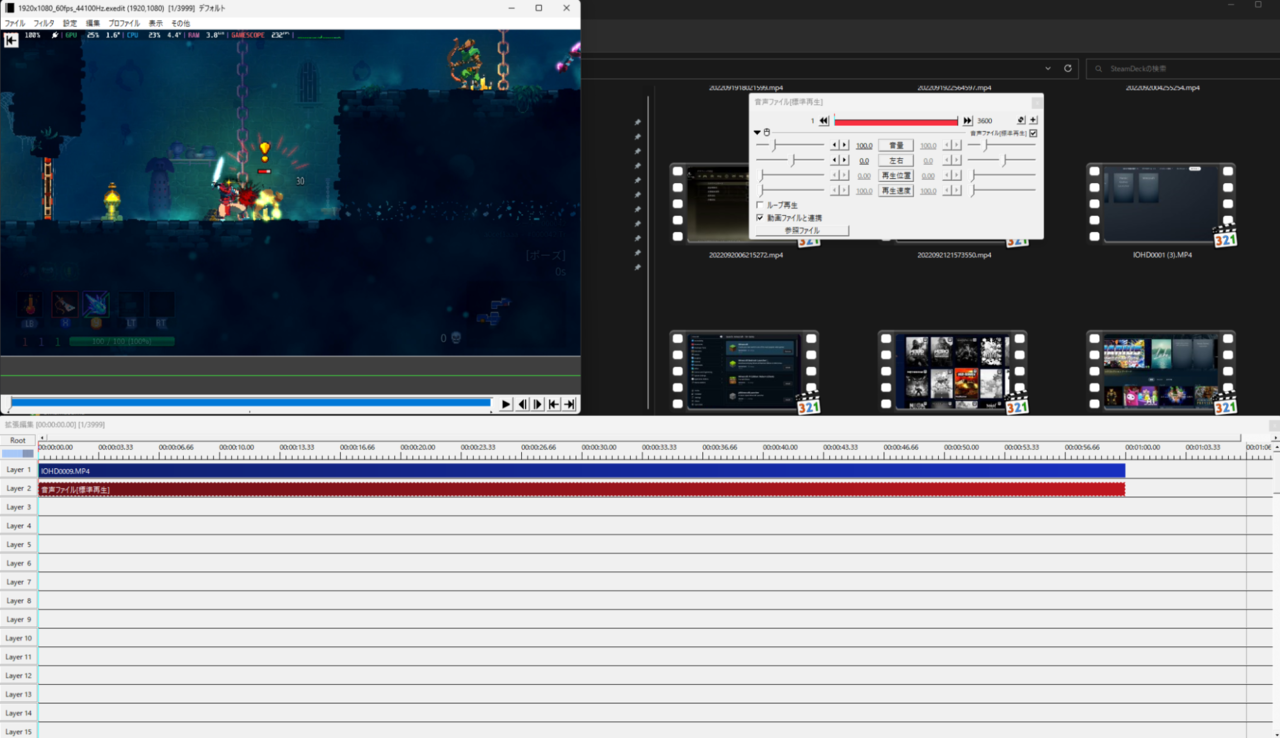Screen dimensions: 1280x738
Task: Toggle Layer 1 visibility button
Action: (x=18, y=470)
